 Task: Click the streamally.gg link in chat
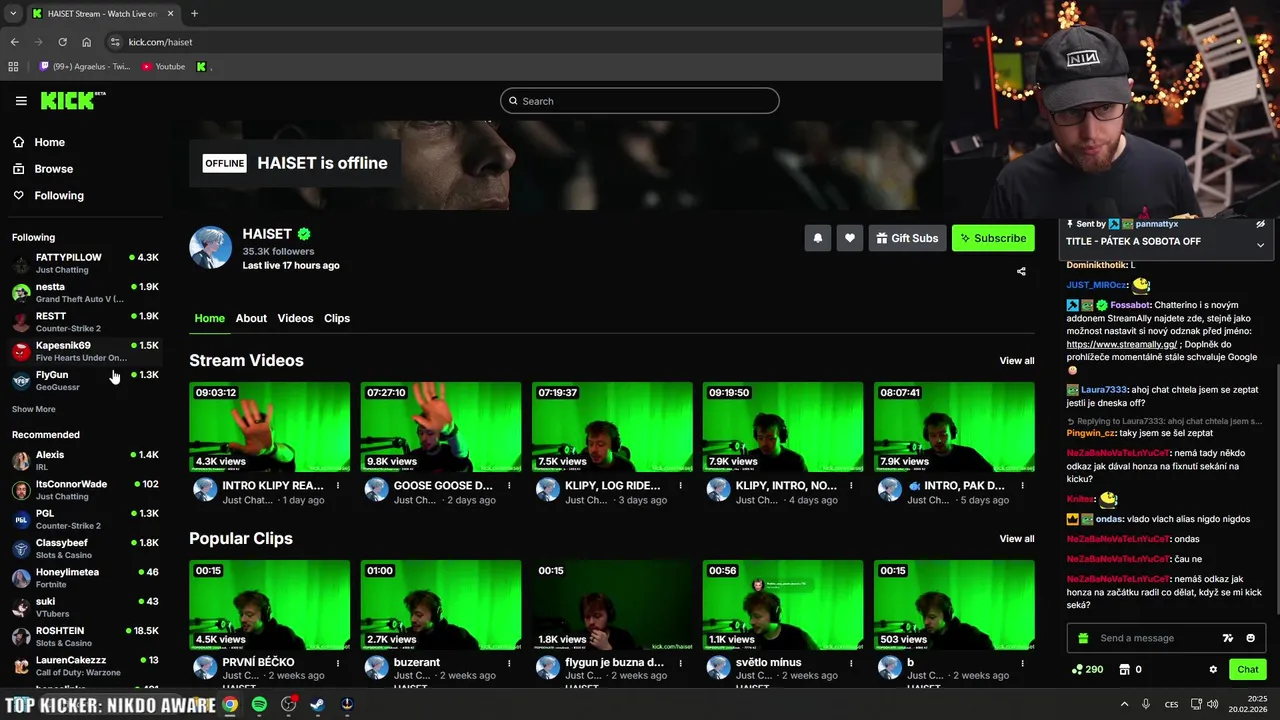[x=1121, y=344]
